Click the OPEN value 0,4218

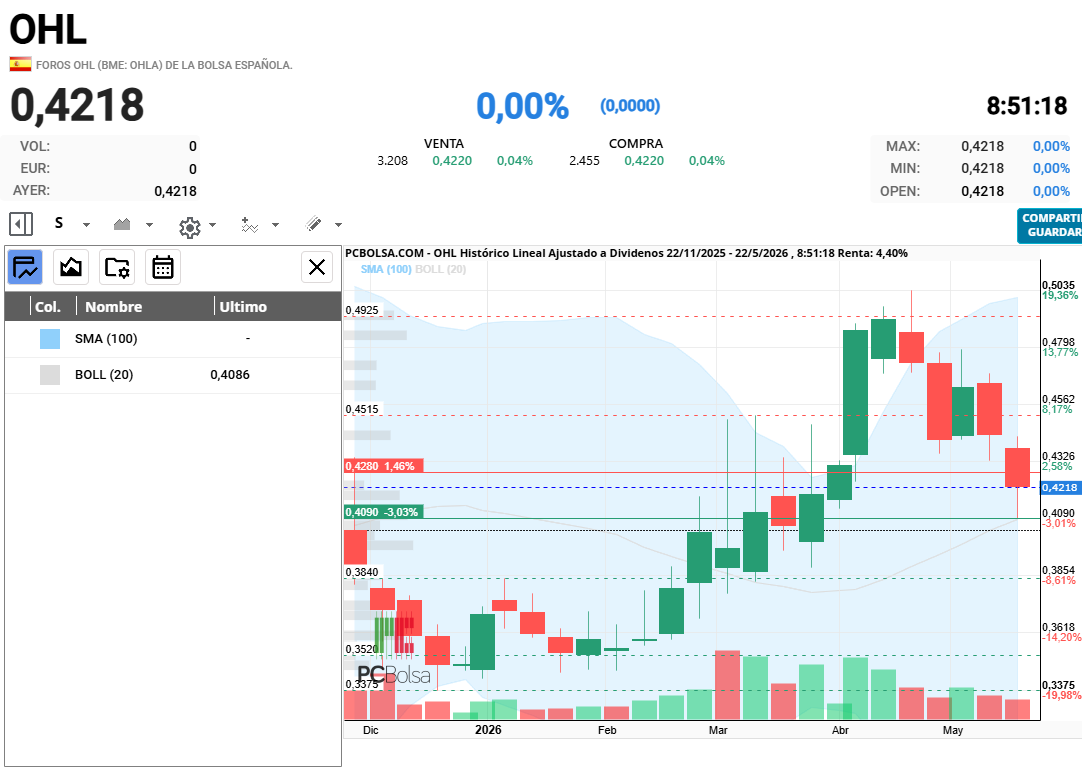coord(983,191)
